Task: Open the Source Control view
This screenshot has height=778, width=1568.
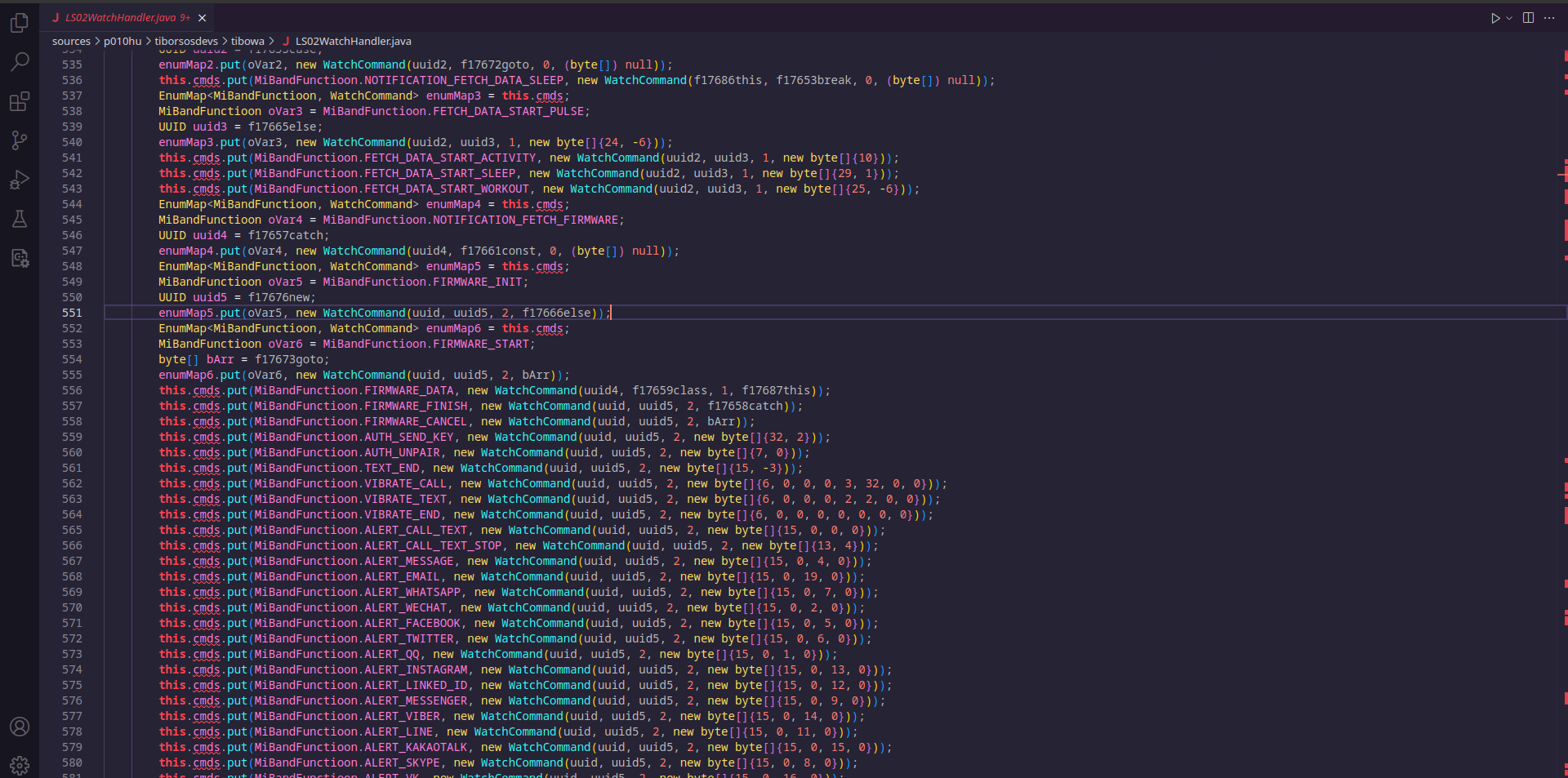Action: (20, 140)
